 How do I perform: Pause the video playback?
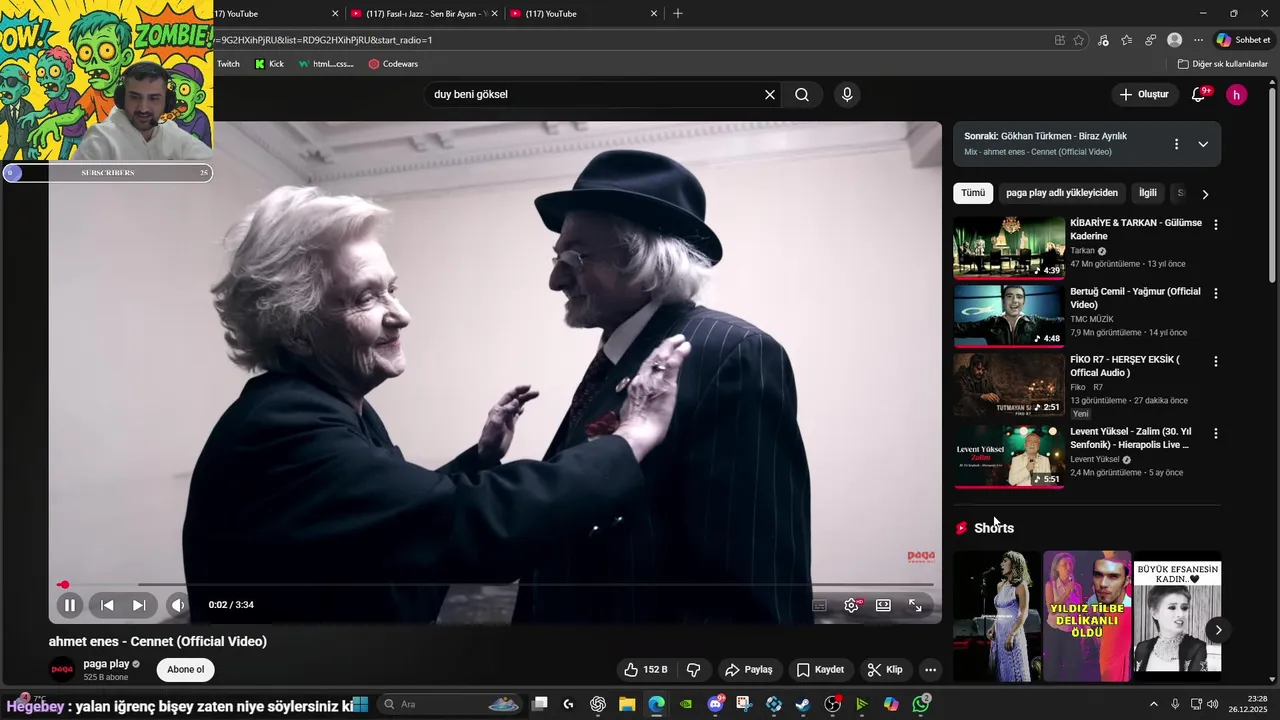(x=70, y=605)
